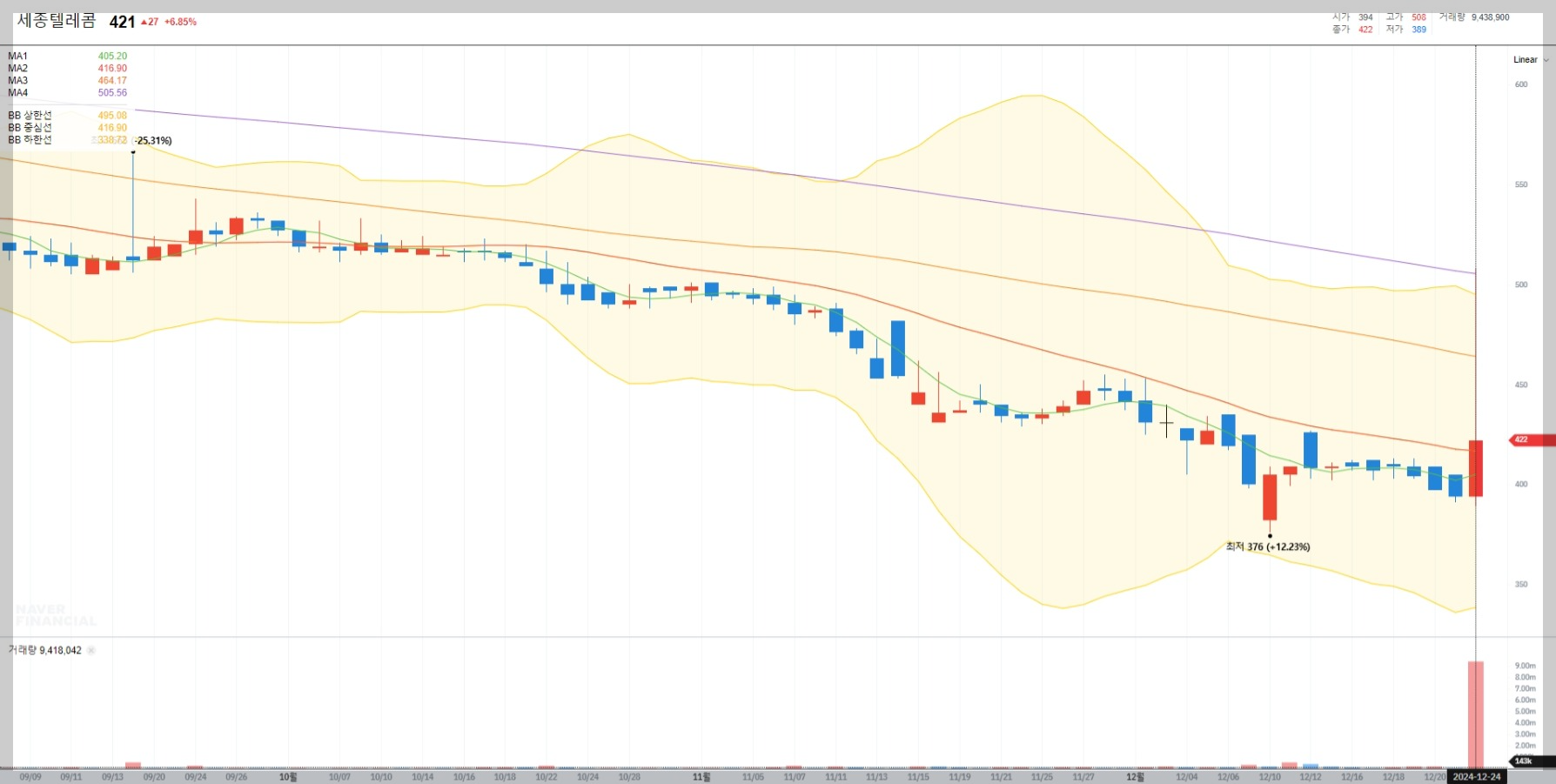Click the MA4 505.56 value
The width and height of the screenshot is (1556, 784).
[x=112, y=92]
